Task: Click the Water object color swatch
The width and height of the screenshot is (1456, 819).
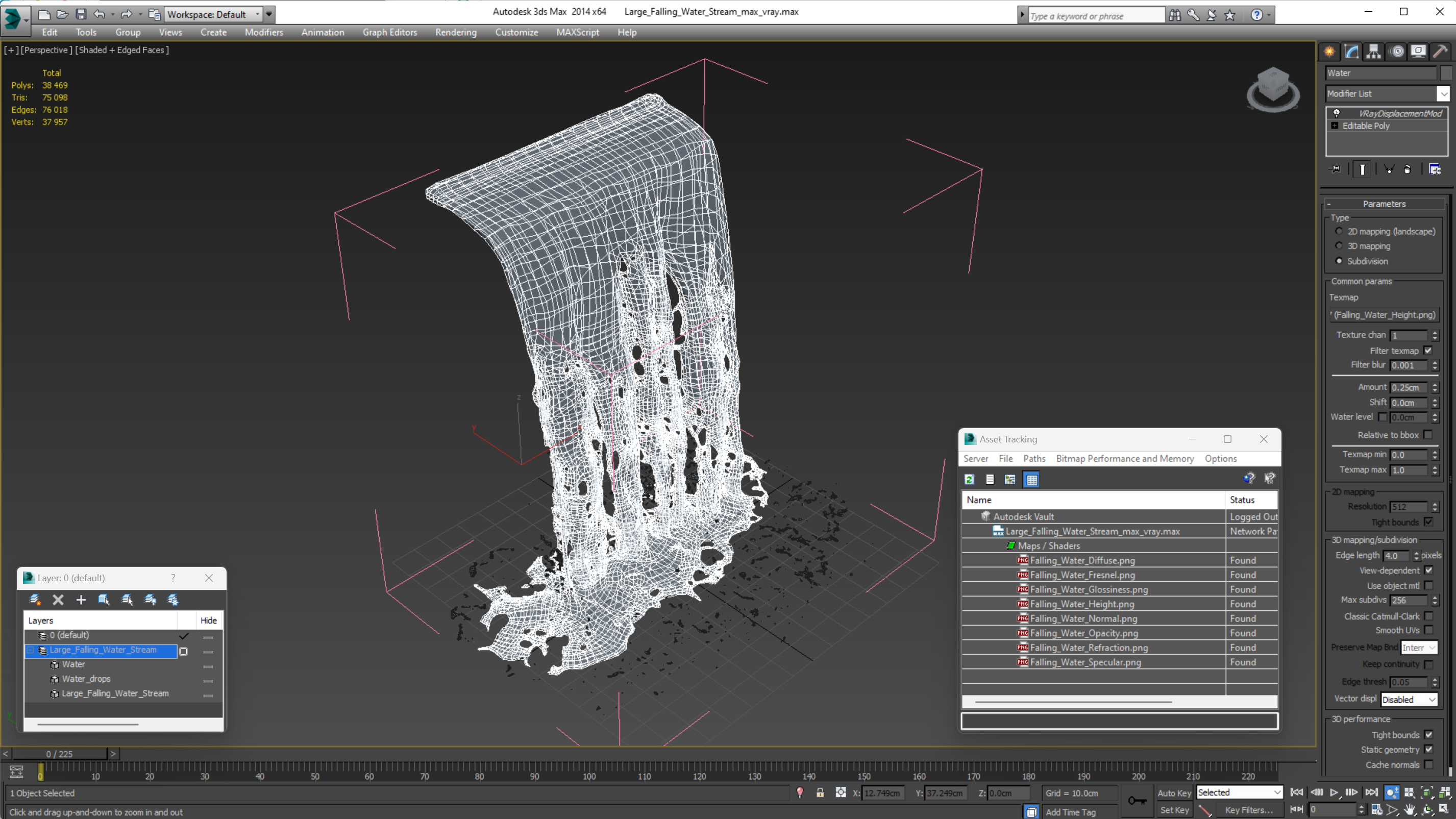Action: pyautogui.click(x=1446, y=73)
